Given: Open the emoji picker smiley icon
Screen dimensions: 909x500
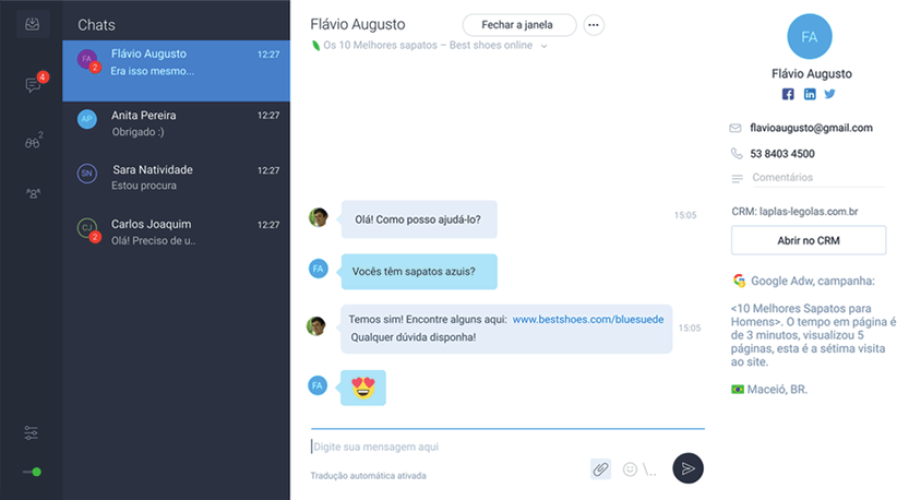Looking at the screenshot, I should point(630,469).
